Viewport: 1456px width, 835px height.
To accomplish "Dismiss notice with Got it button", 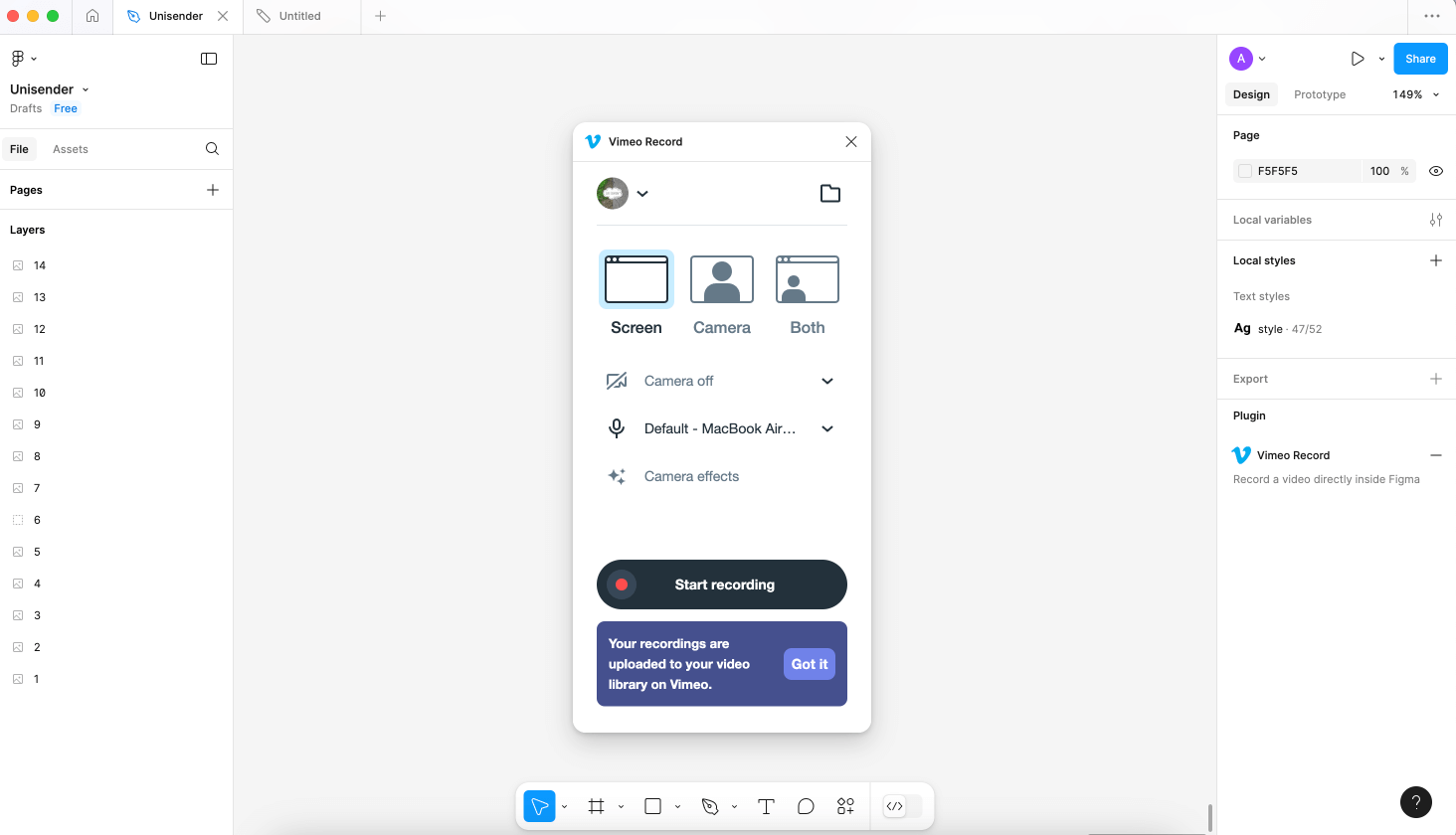I will pyautogui.click(x=810, y=664).
